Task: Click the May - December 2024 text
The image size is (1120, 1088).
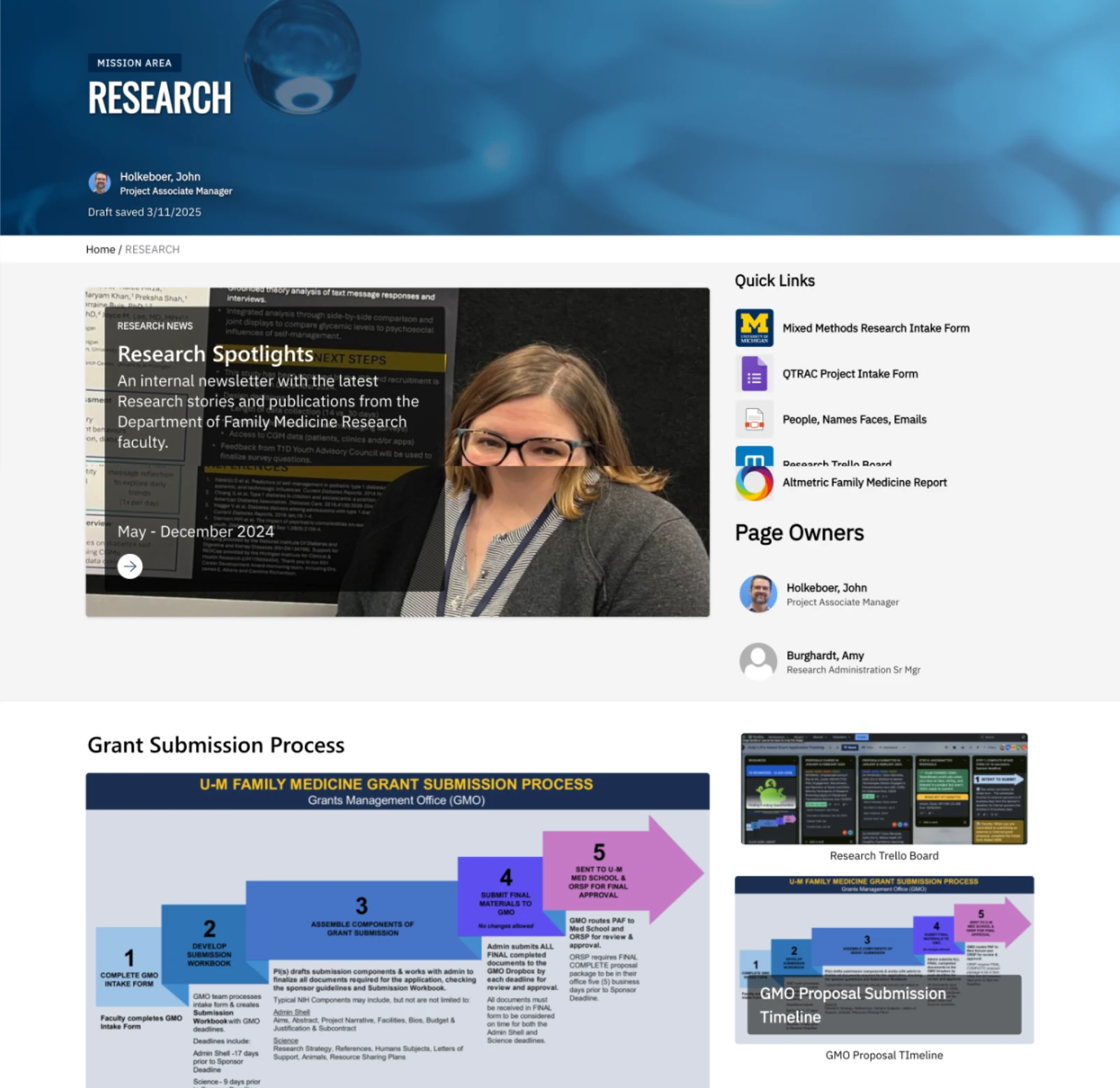Action: (x=195, y=532)
